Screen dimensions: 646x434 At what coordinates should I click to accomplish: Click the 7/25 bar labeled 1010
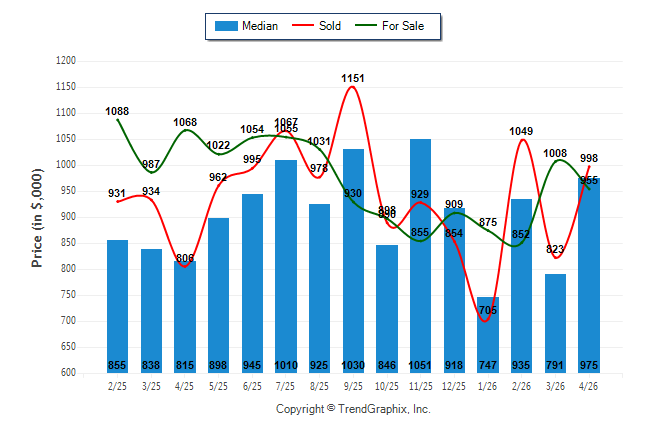pyautogui.click(x=286, y=267)
